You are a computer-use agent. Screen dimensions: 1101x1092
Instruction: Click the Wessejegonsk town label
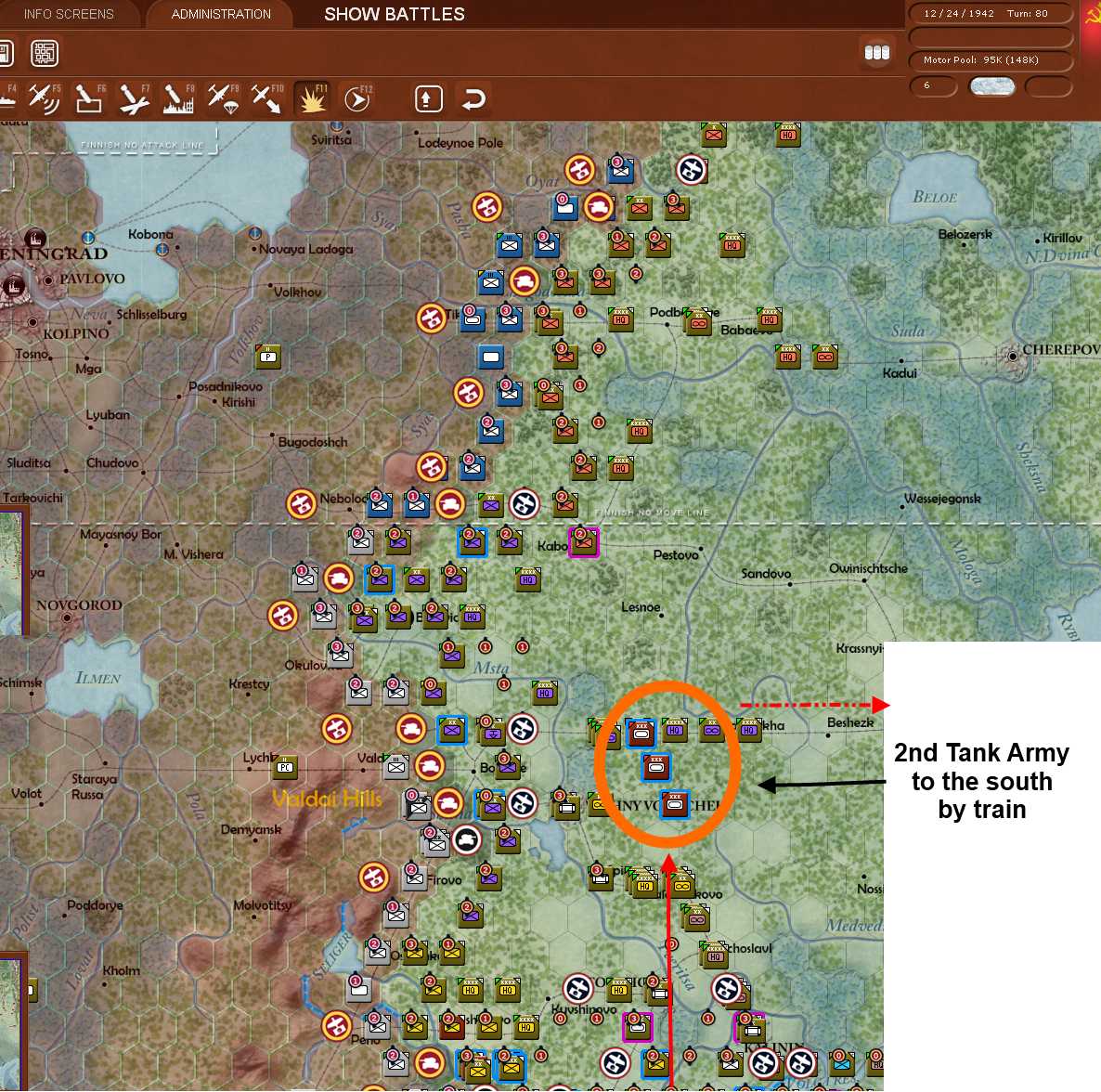(942, 499)
